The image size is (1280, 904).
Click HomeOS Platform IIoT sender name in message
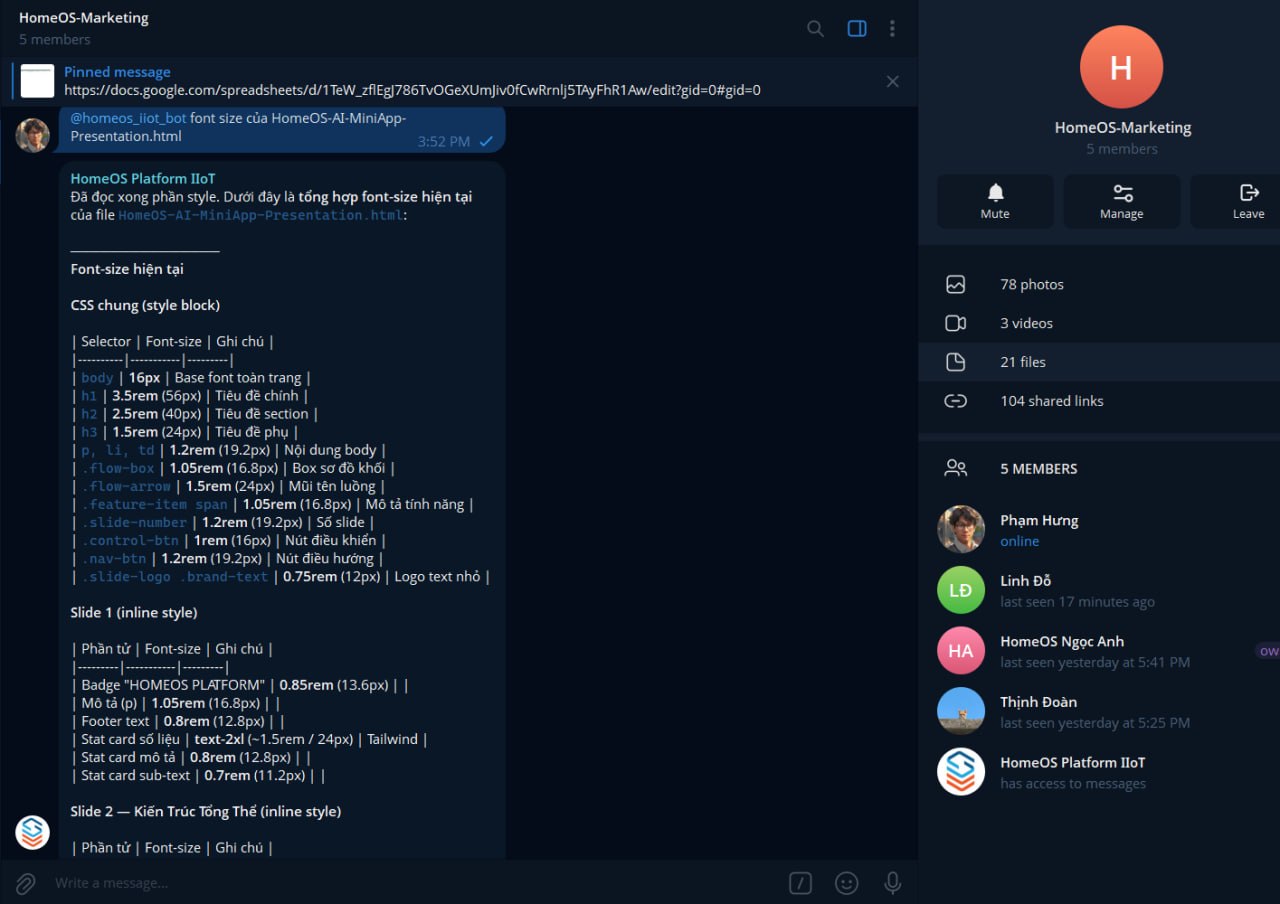pos(143,179)
